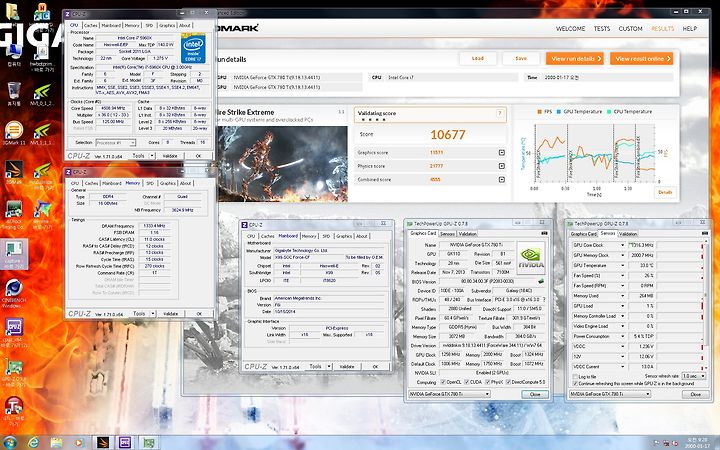Open the folder icon at the desktop top-left
Viewport: 720px width, 450px height.
tap(12, 11)
